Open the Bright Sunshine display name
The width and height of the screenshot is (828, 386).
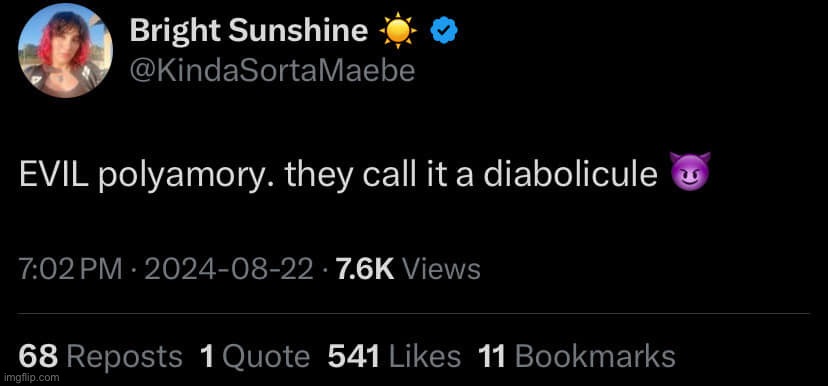[x=249, y=31]
